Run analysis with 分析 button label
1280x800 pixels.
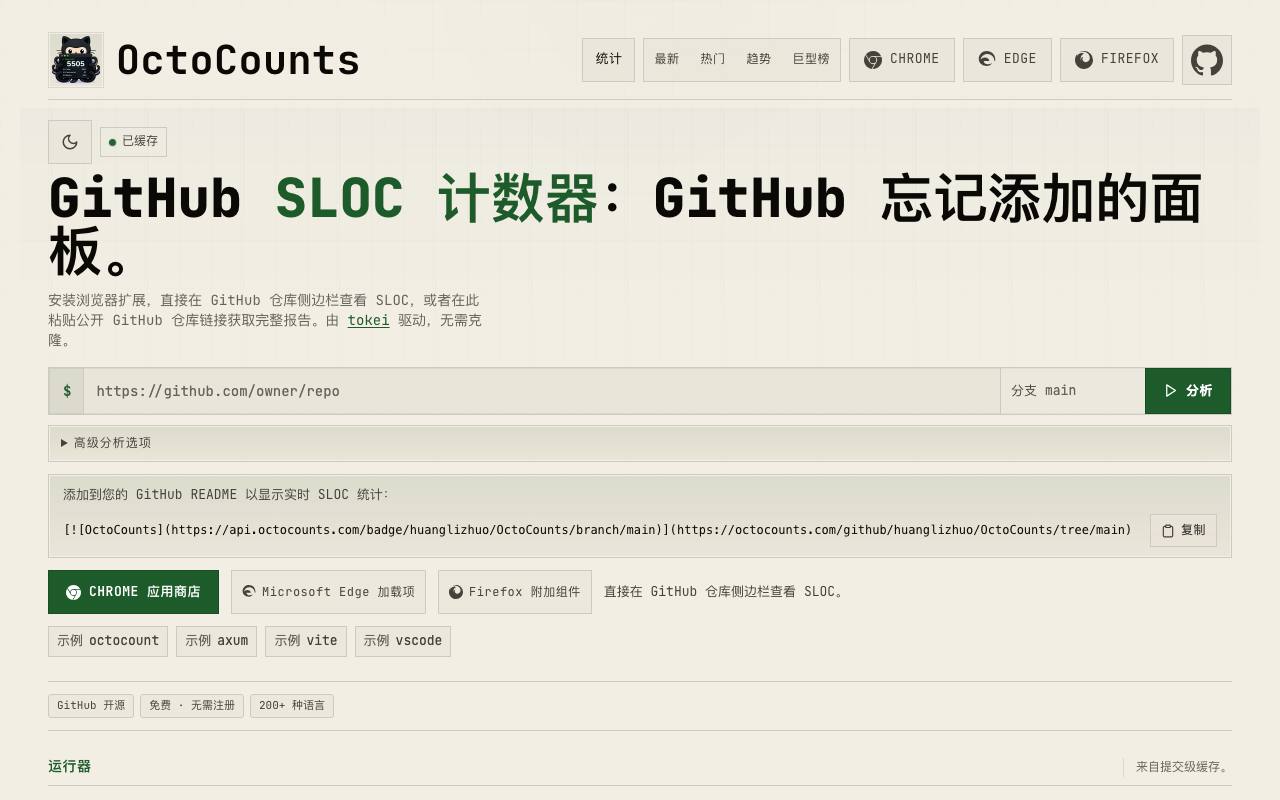click(1199, 391)
